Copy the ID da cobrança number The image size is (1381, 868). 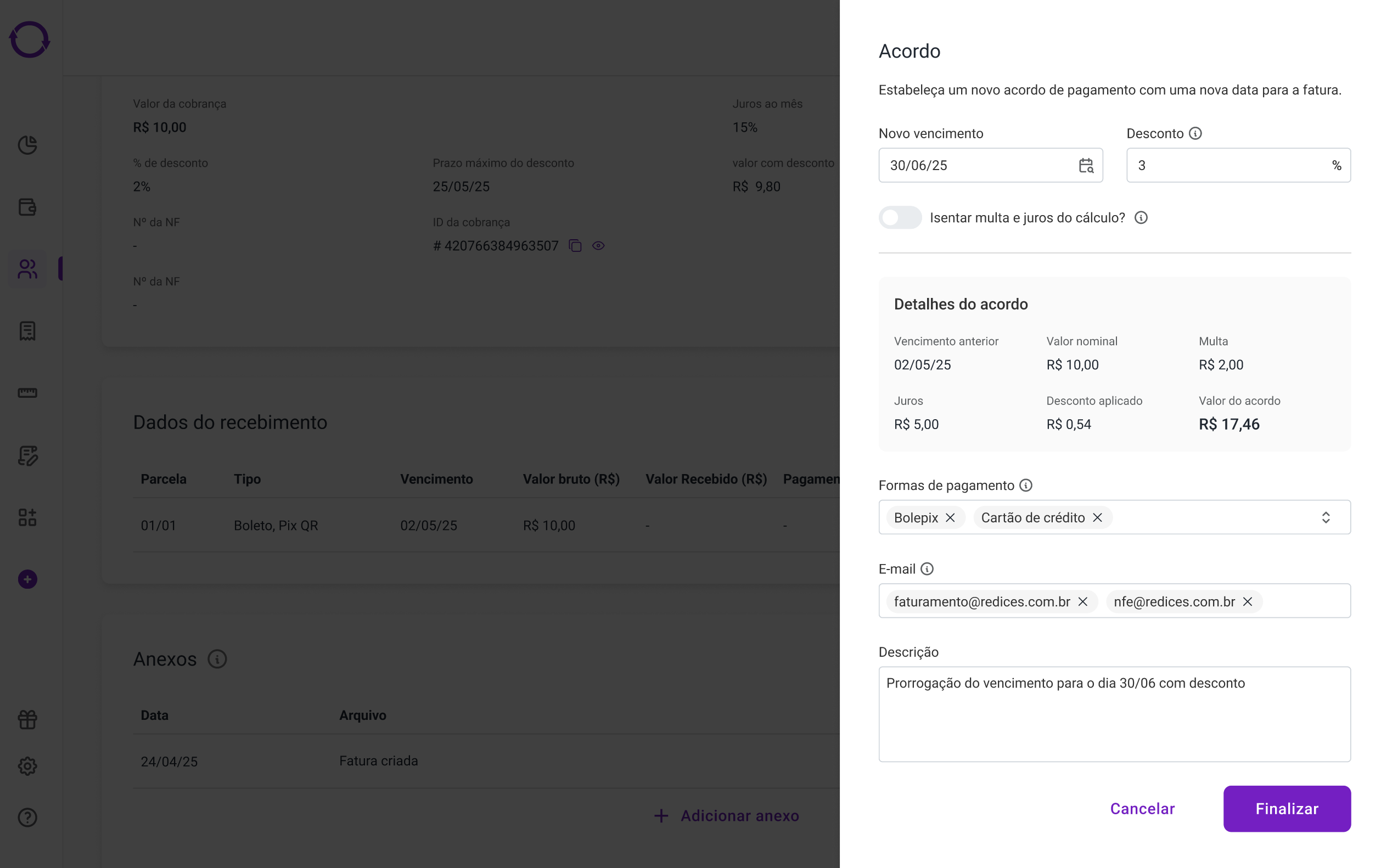point(575,246)
